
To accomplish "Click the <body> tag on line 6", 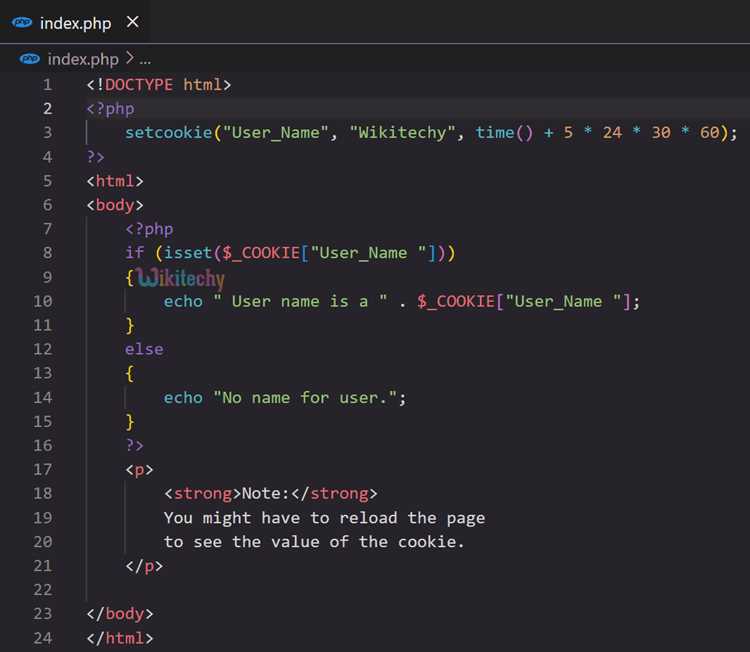I will [x=115, y=205].
